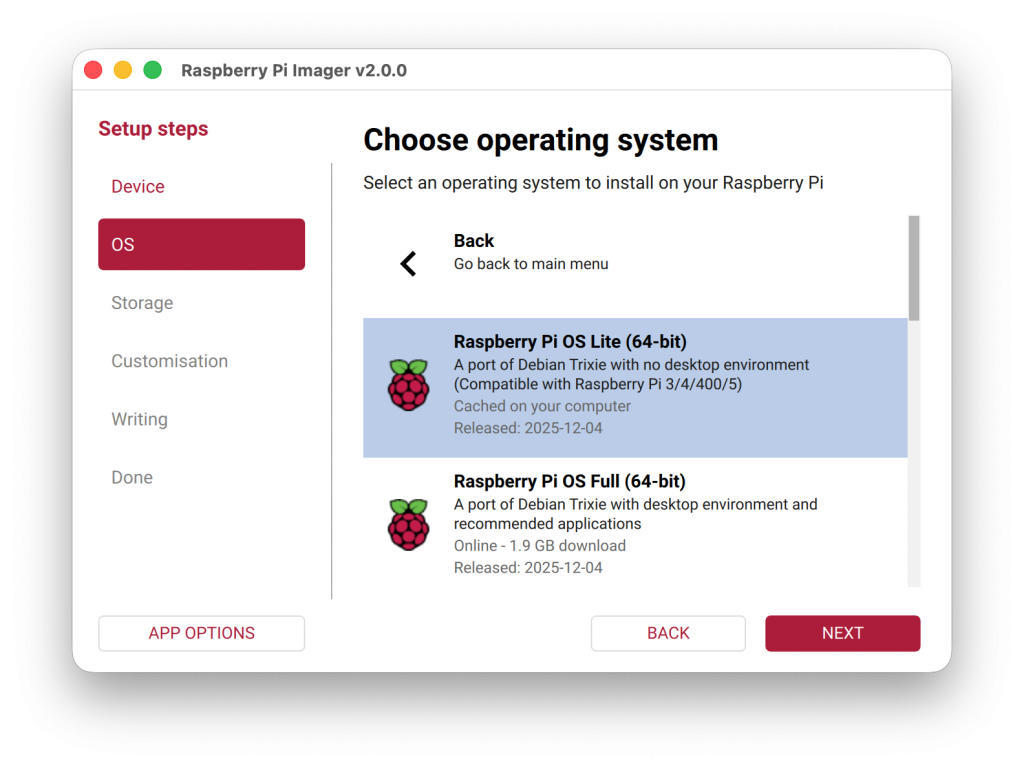Open the Device setup step
The image size is (1024, 768).
(x=138, y=187)
